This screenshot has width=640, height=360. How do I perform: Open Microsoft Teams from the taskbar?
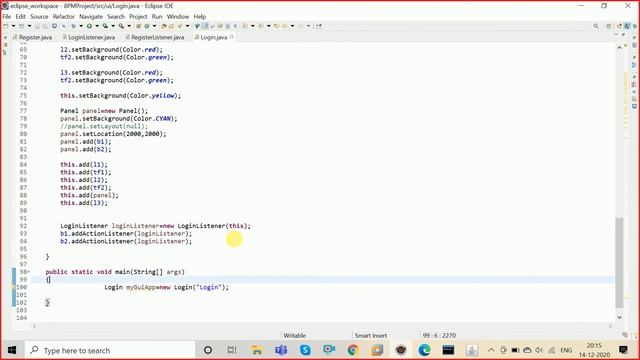click(281, 350)
